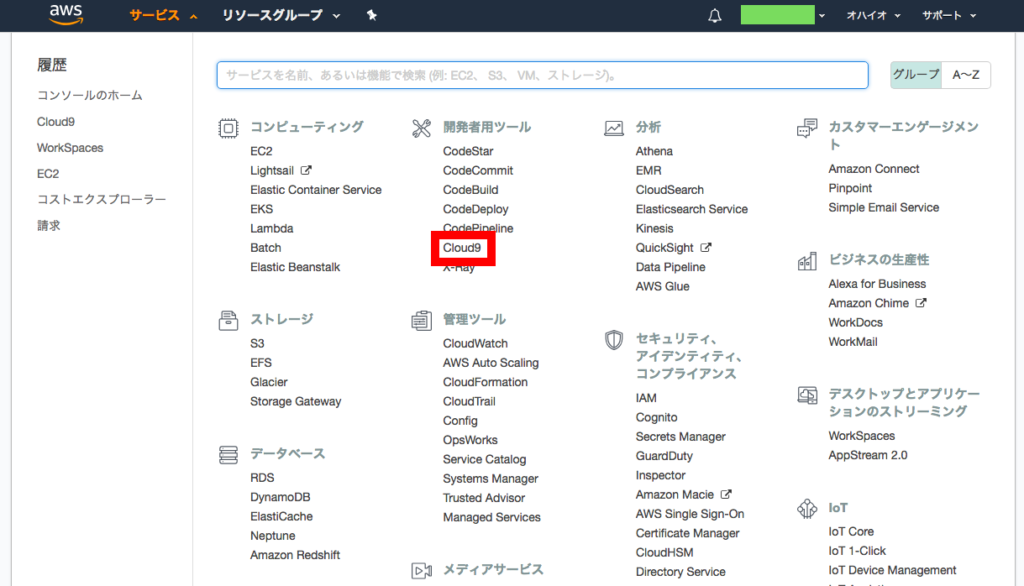Viewport: 1024px width, 586px height.
Task: Open the IAM service
Action: [x=646, y=398]
